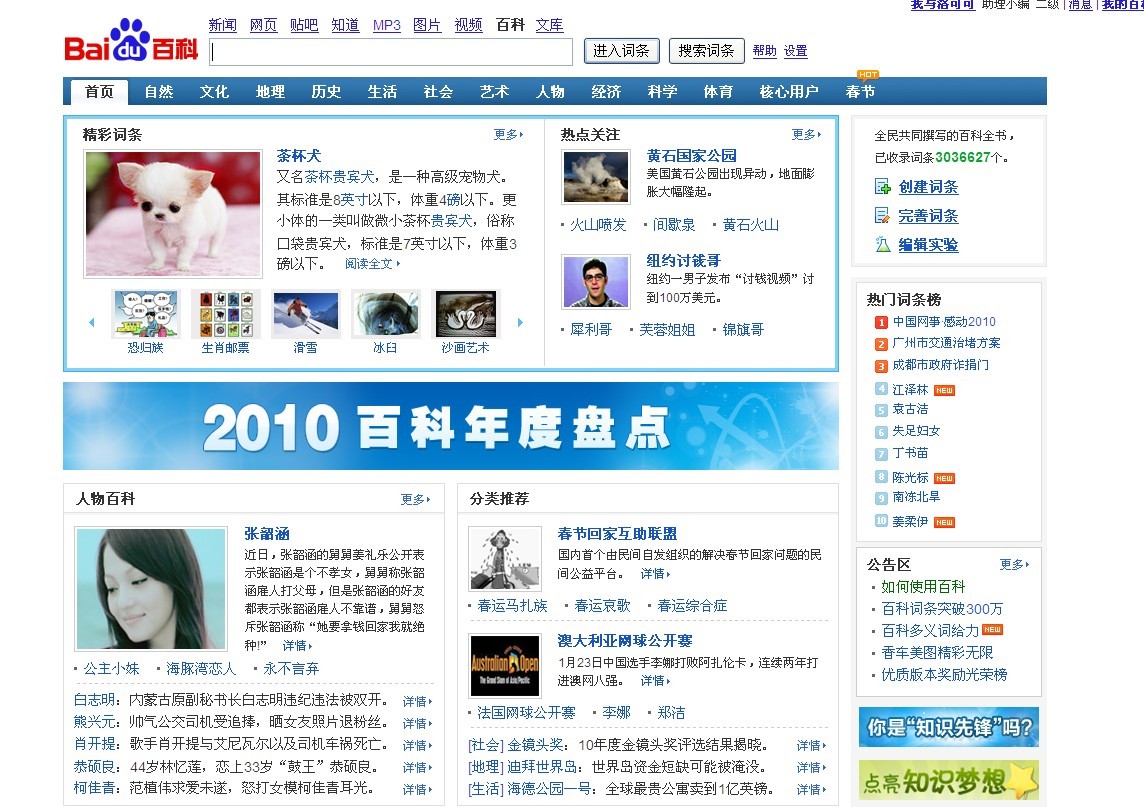Click the 编辑实验 flask icon
This screenshot has width=1144, height=807.
882,245
